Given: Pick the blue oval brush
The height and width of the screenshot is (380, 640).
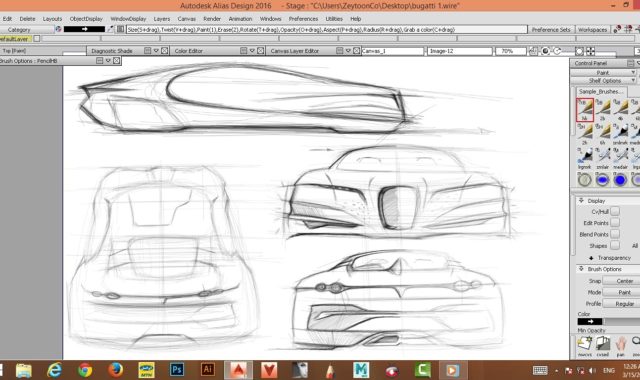Looking at the screenshot, I should [x=602, y=180].
